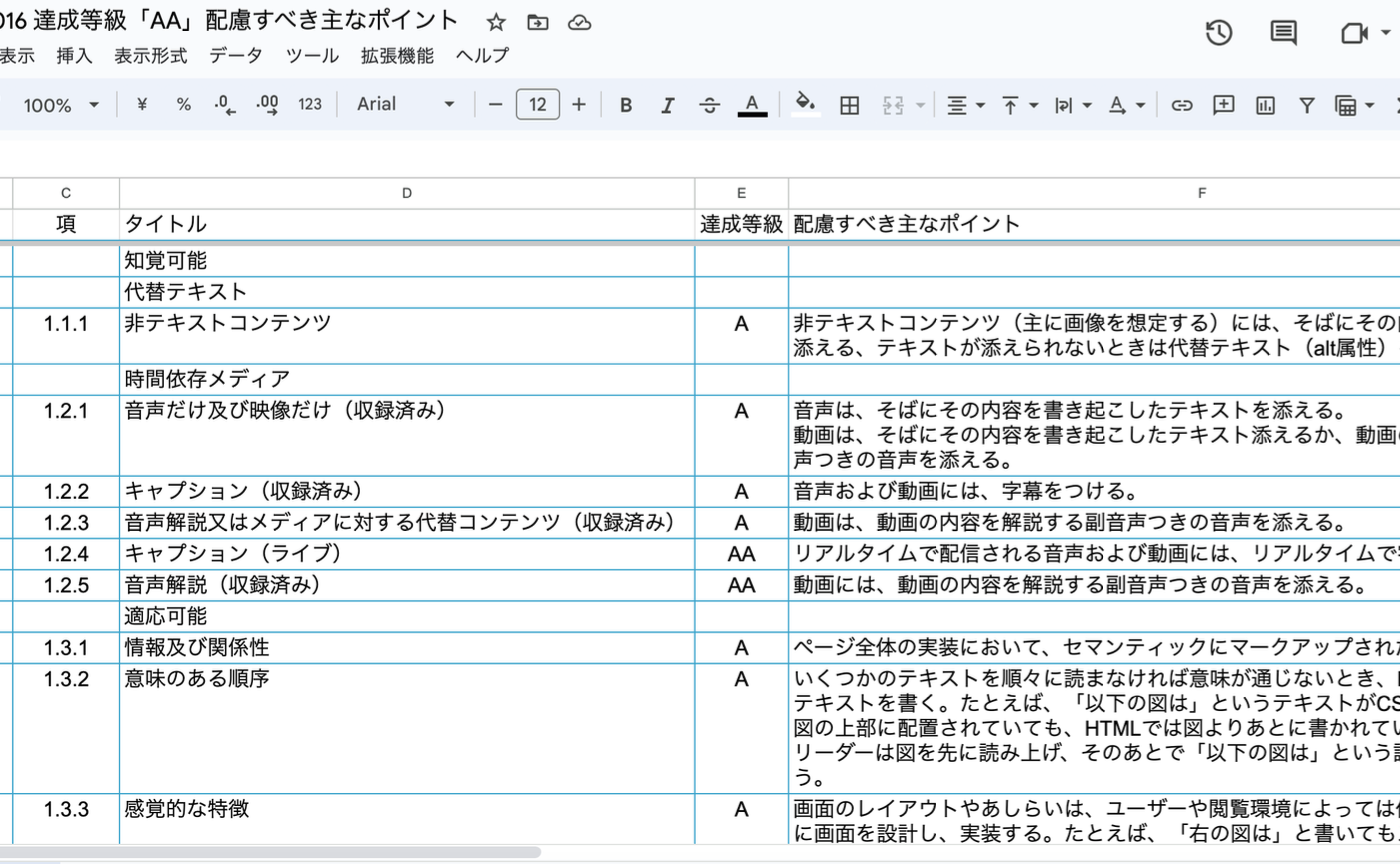Open version history
Screen dimensions: 1400x864
coord(1219,32)
